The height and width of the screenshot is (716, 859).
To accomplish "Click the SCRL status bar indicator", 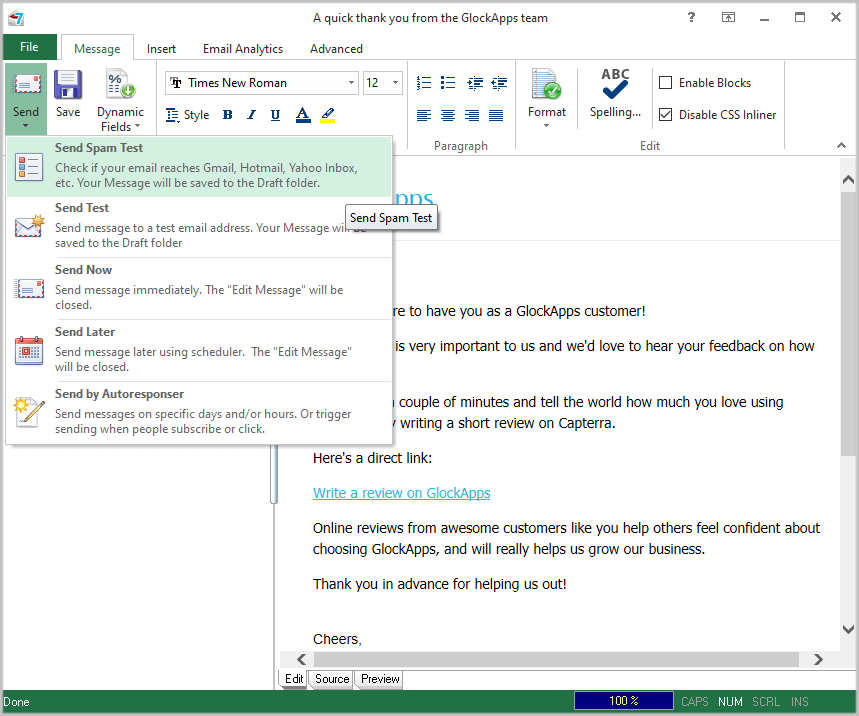I will click(766, 702).
